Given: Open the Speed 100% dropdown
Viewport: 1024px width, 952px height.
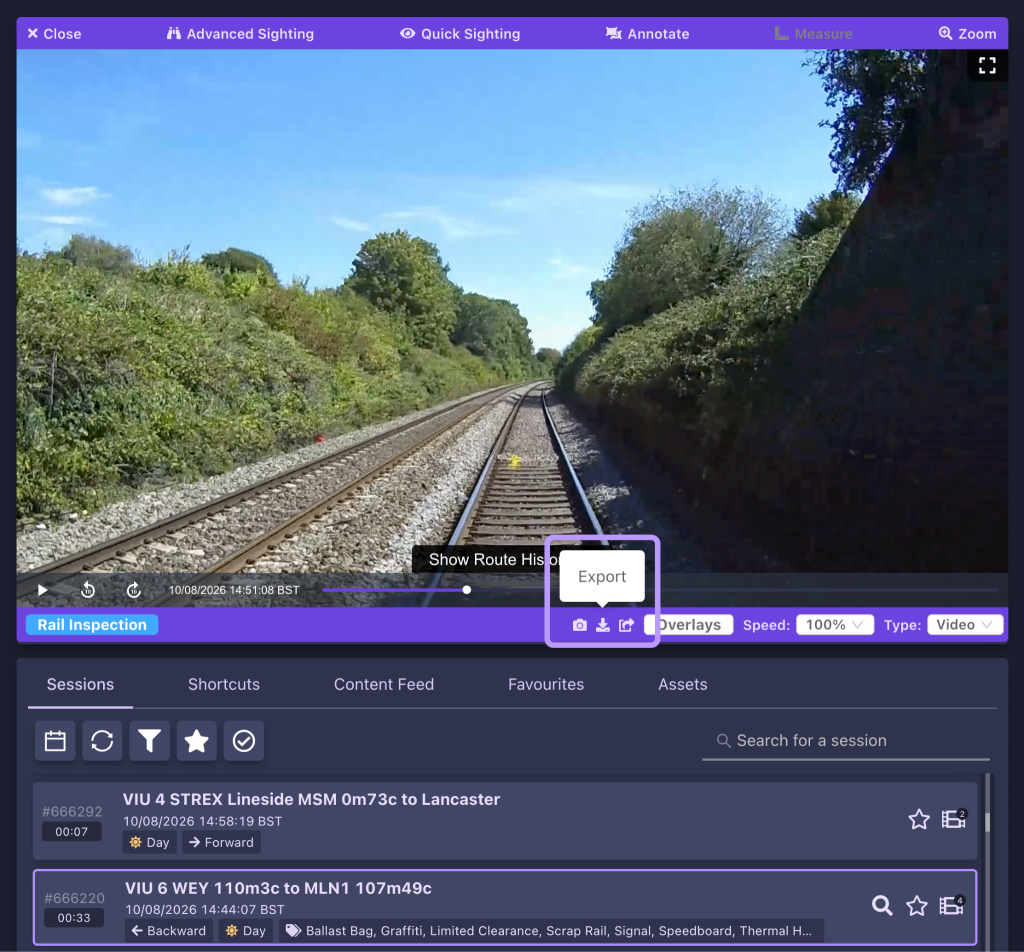Looking at the screenshot, I should (x=835, y=625).
